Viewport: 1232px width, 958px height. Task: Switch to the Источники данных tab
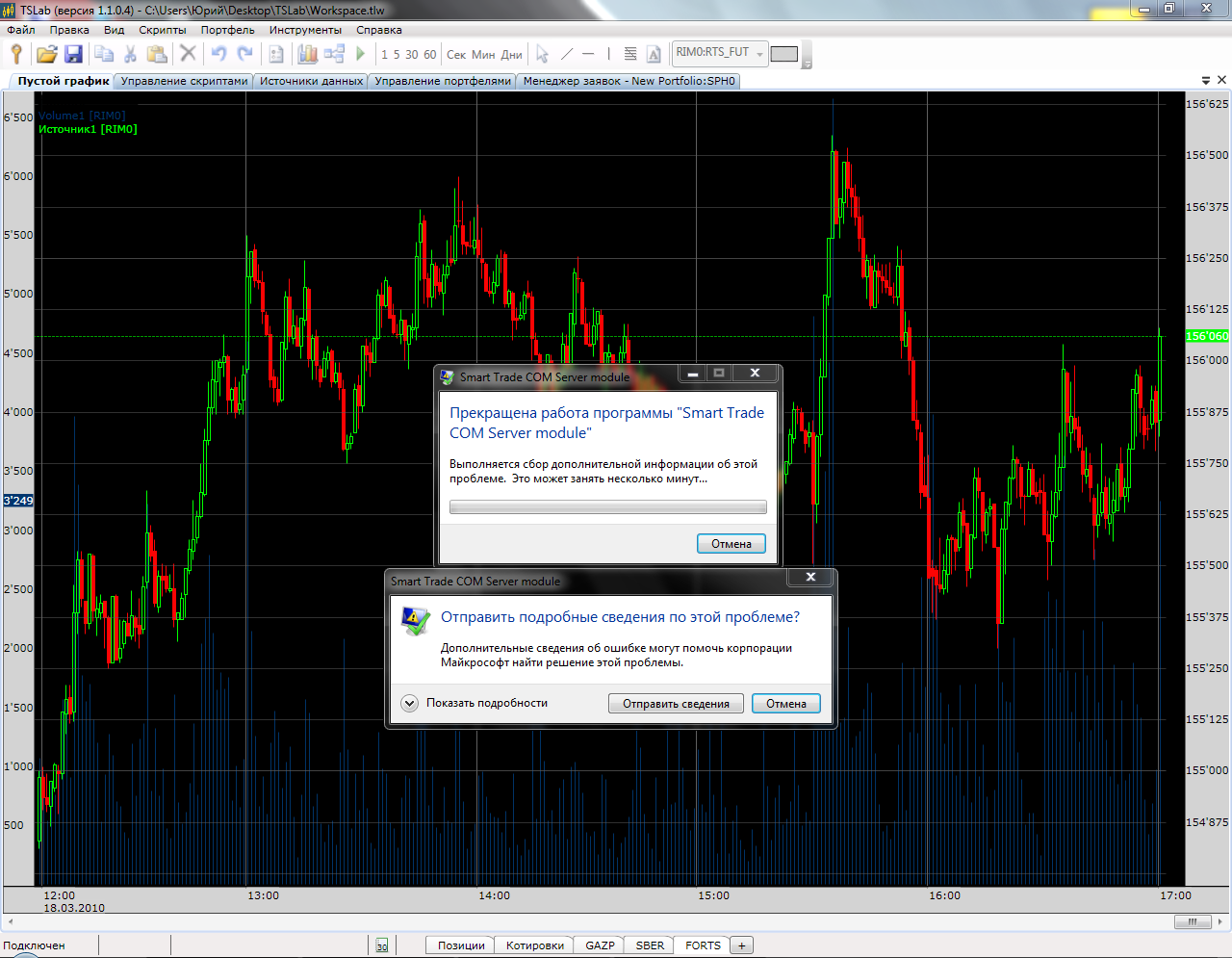(x=311, y=81)
